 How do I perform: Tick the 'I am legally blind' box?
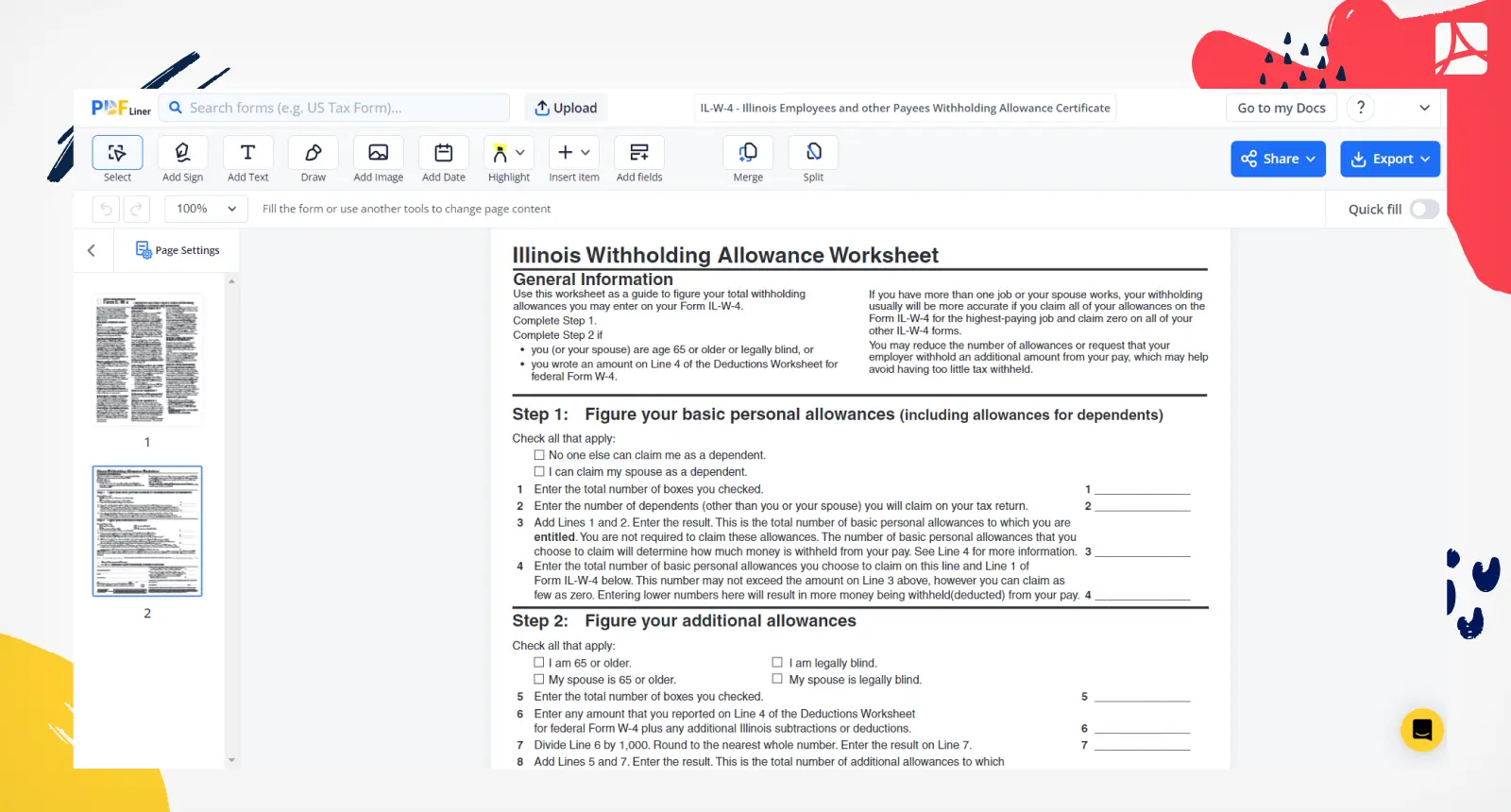tap(777, 663)
